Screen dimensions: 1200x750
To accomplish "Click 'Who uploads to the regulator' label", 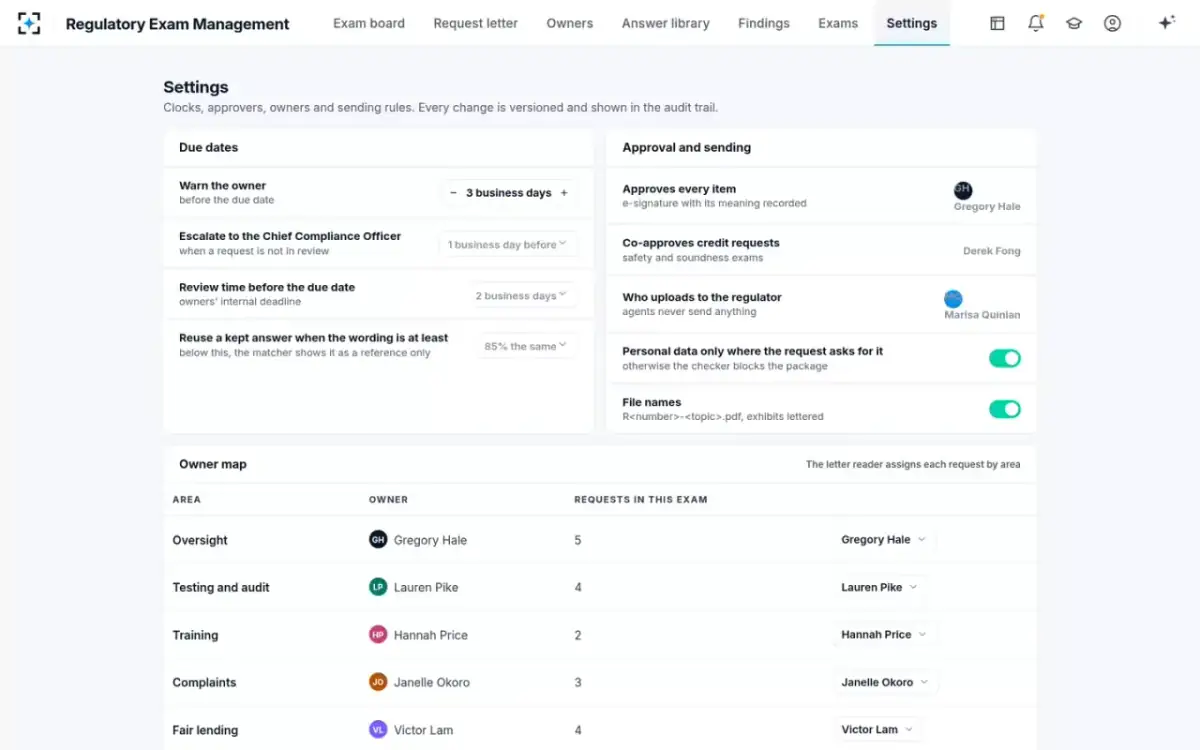I will (702, 297).
